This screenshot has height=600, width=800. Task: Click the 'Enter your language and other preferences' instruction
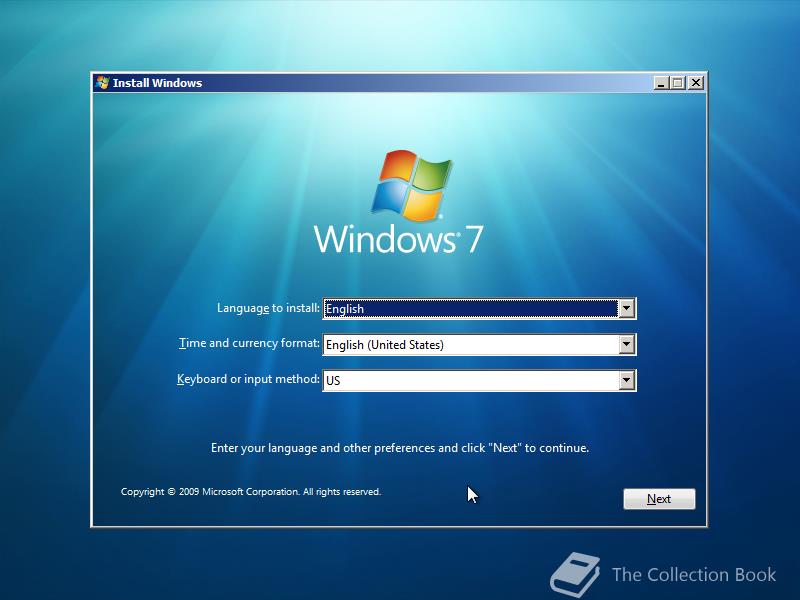[400, 448]
